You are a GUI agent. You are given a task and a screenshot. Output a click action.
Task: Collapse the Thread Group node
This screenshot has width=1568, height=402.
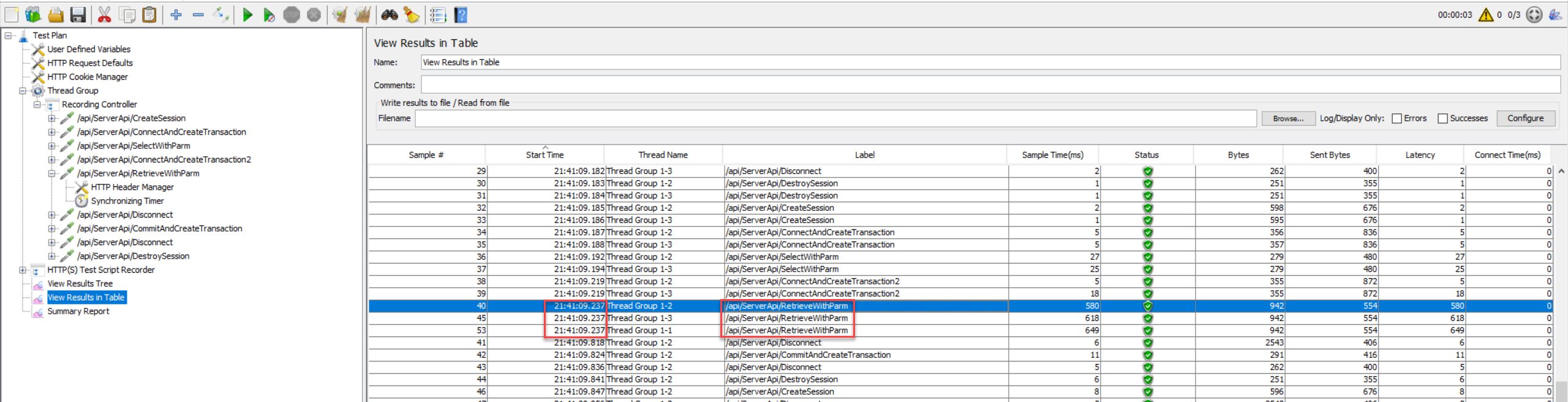[x=23, y=91]
